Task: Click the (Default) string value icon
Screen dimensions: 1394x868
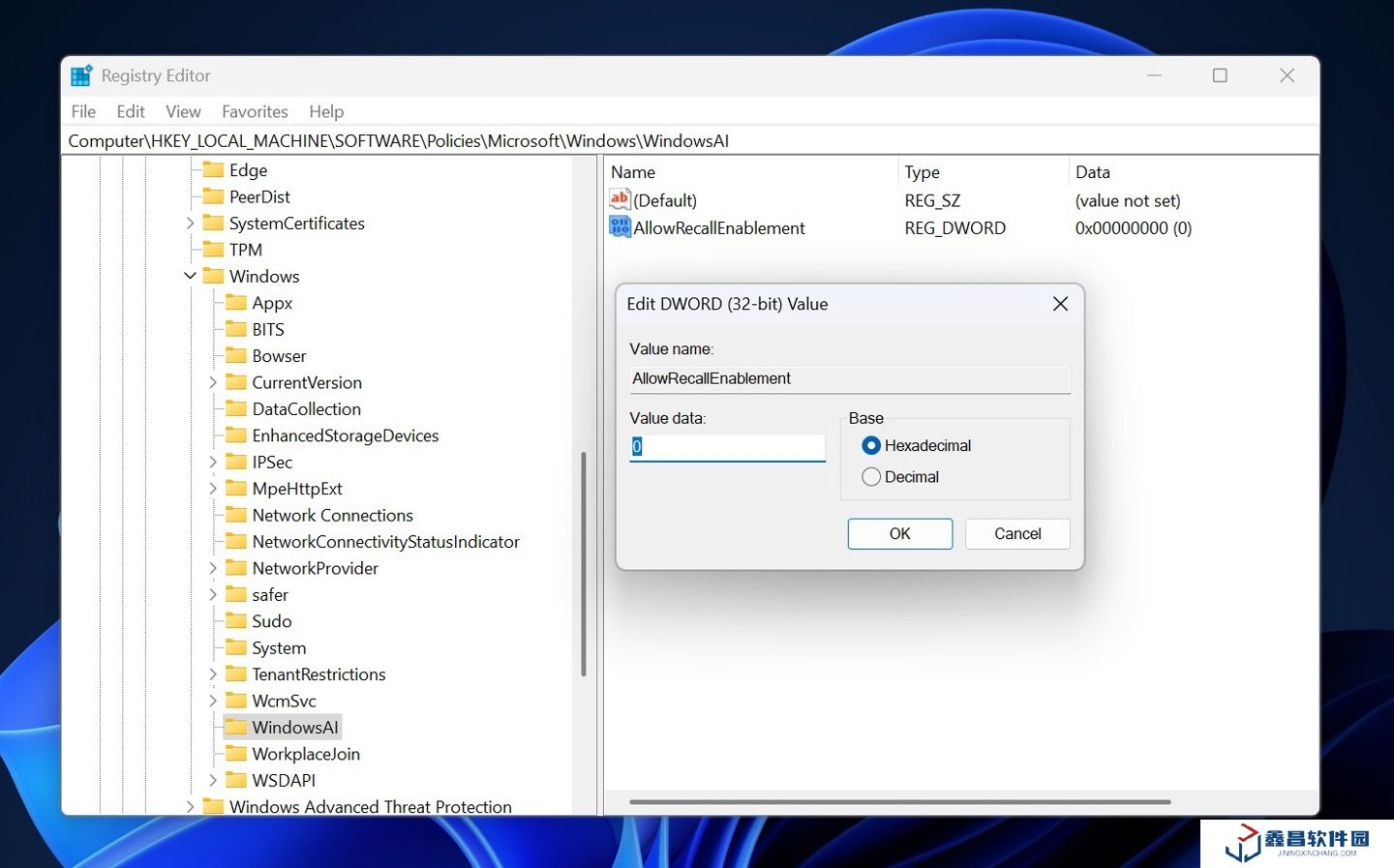Action: tap(620, 199)
